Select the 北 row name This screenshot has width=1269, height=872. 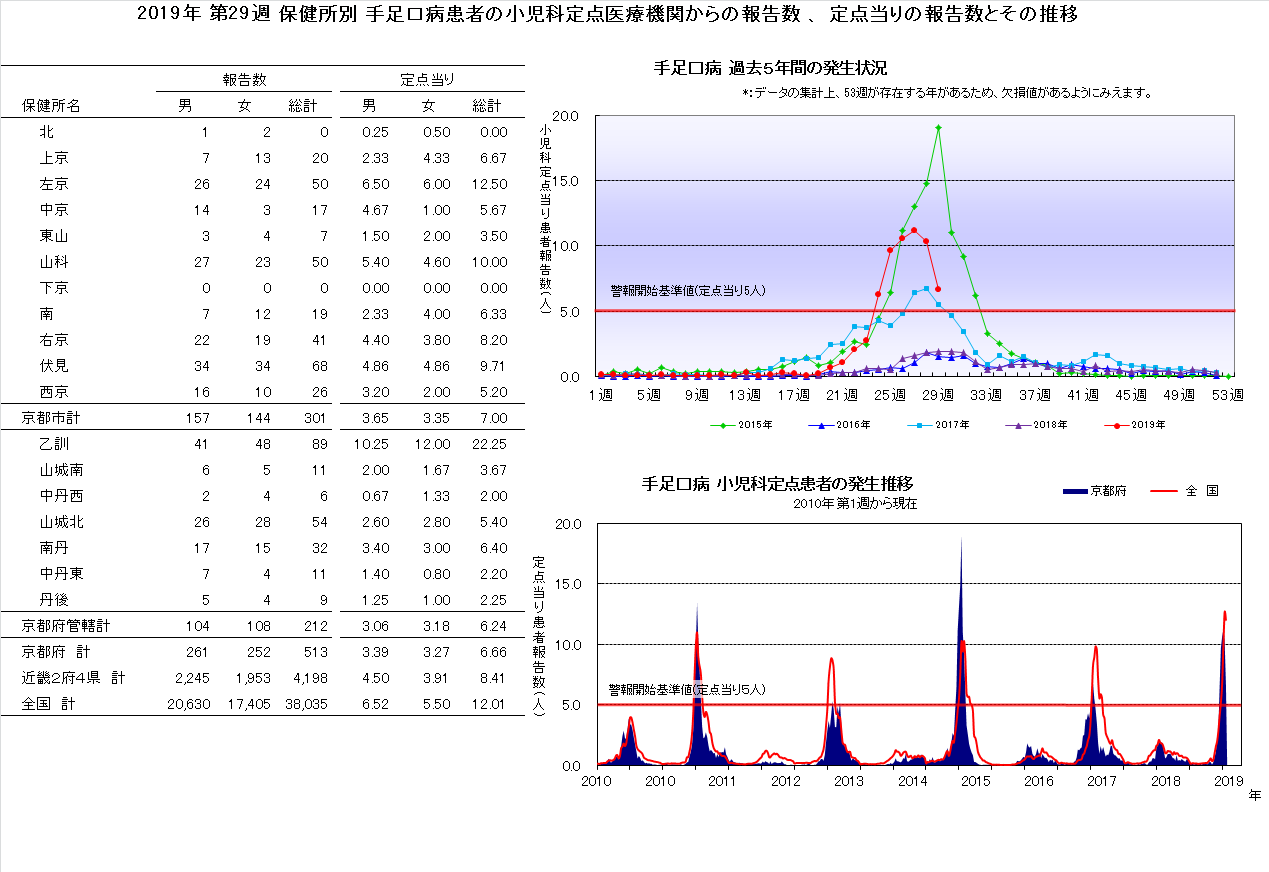(x=46, y=132)
